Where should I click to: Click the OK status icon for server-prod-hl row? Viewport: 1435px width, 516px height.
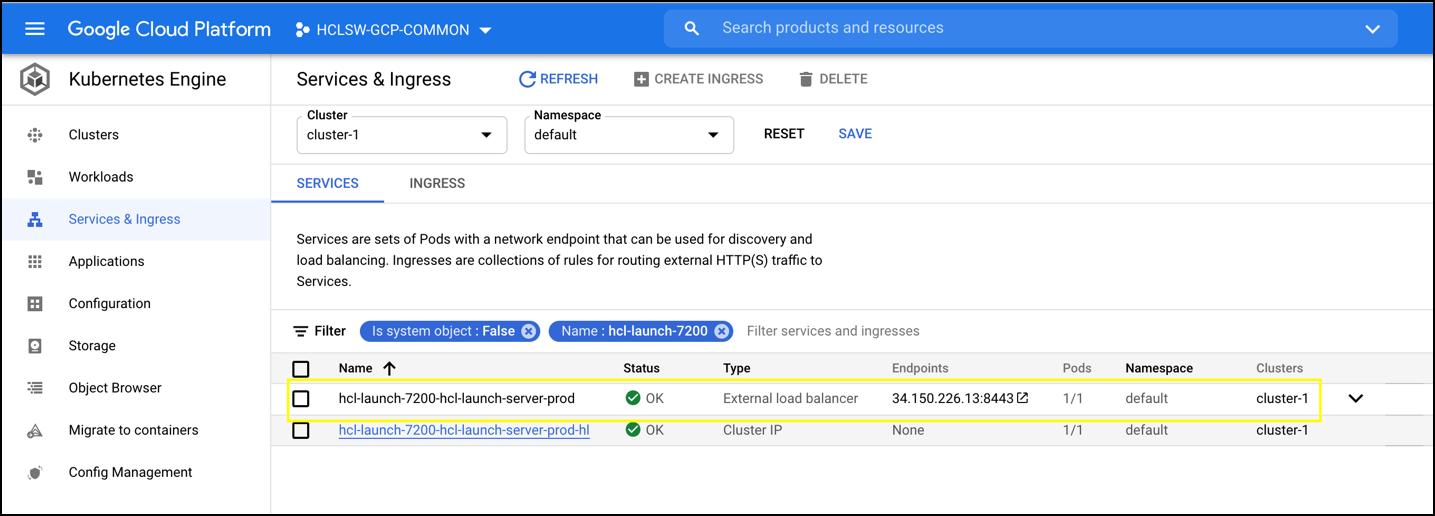coord(633,430)
